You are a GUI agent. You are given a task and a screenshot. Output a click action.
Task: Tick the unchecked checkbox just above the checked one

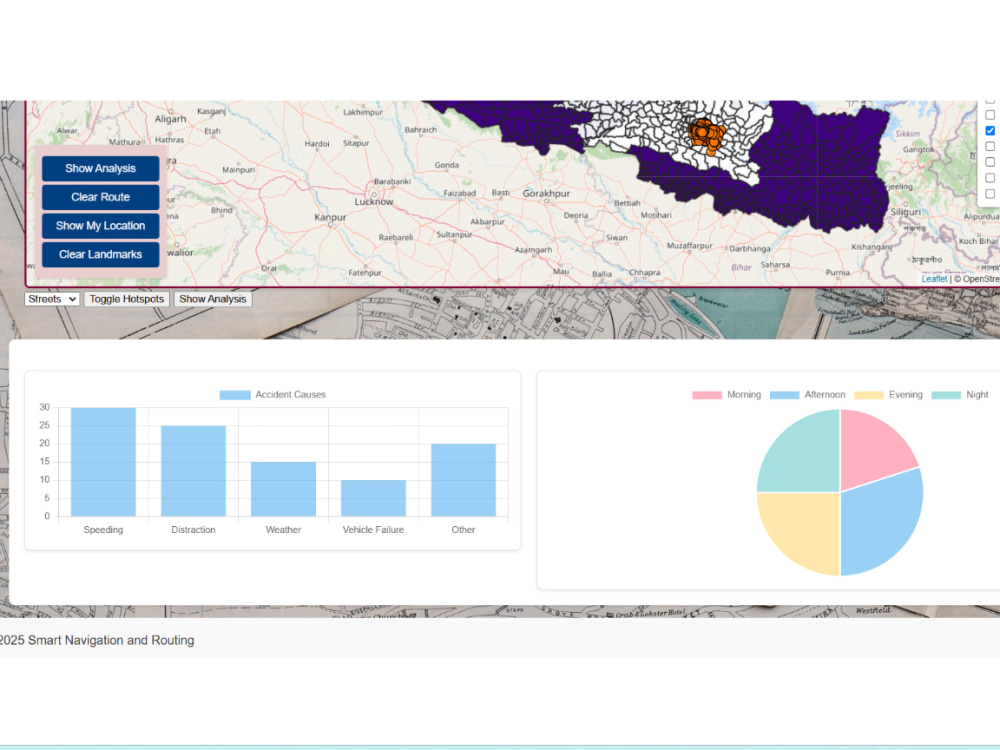[990, 115]
